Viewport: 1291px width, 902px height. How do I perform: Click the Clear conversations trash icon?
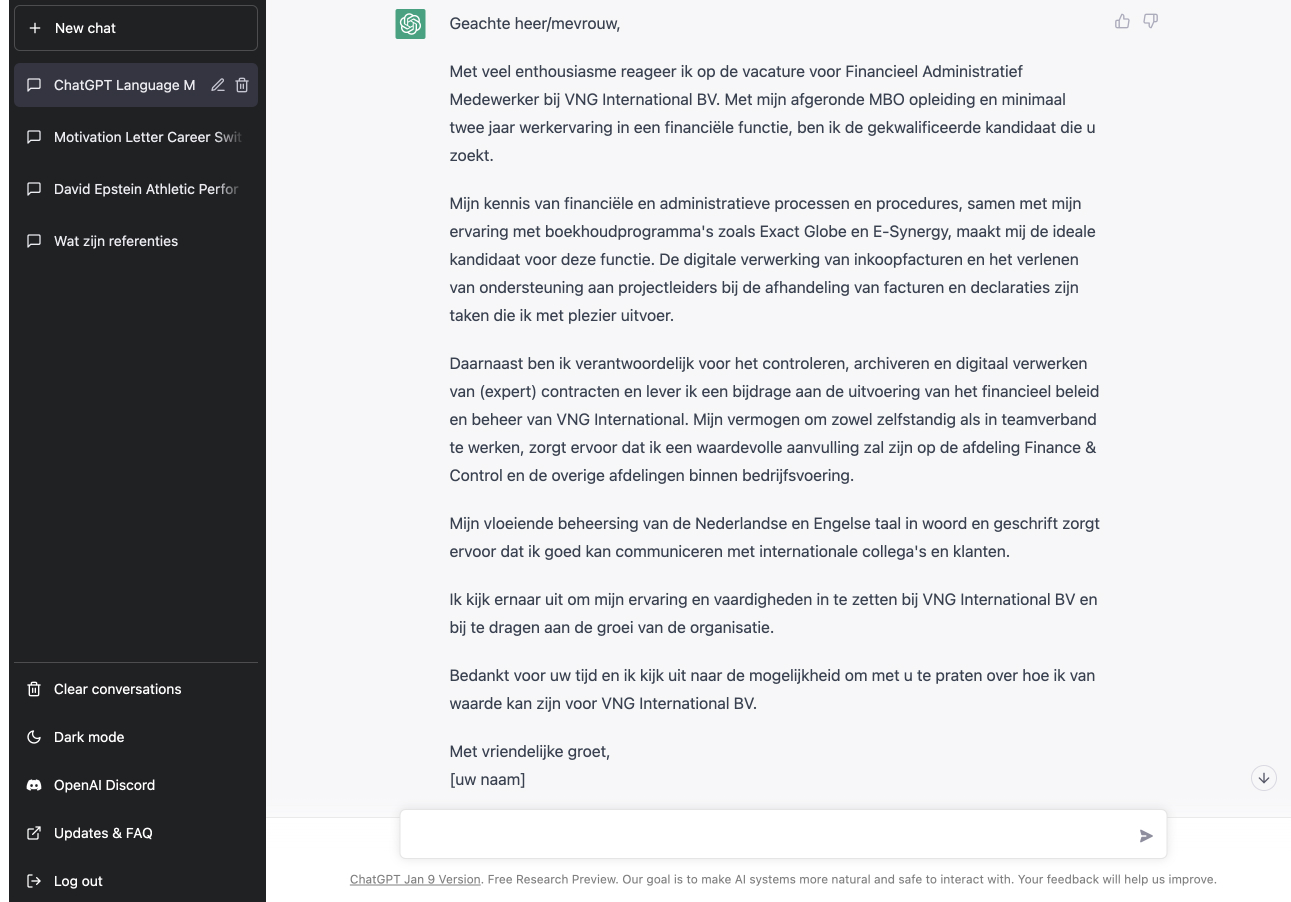pyautogui.click(x=33, y=688)
